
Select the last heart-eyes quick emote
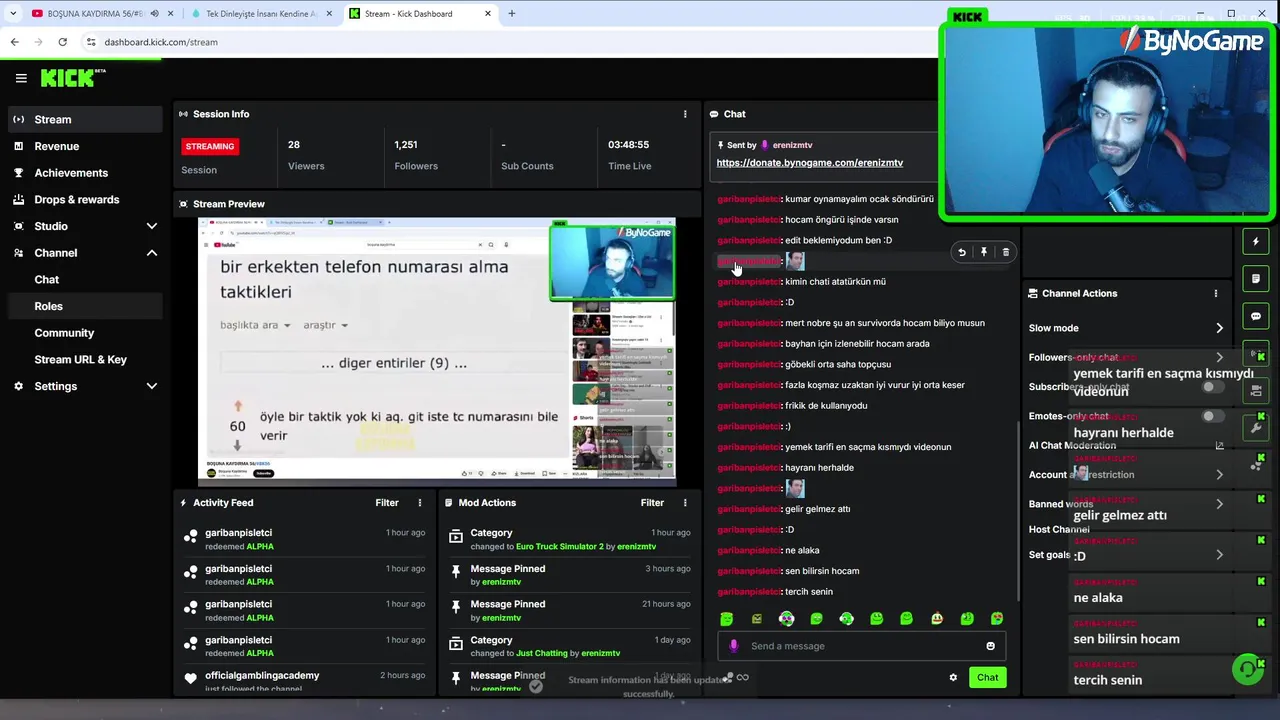997,619
